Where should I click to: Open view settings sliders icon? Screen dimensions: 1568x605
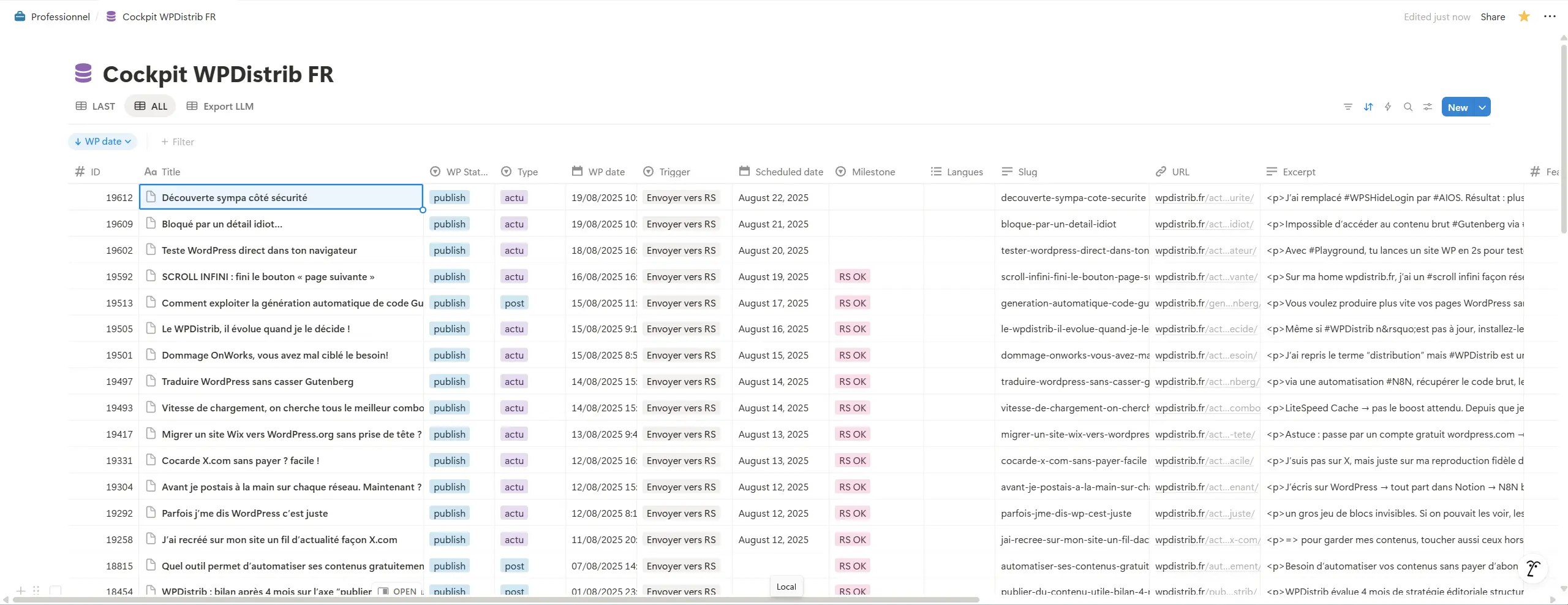click(1428, 107)
